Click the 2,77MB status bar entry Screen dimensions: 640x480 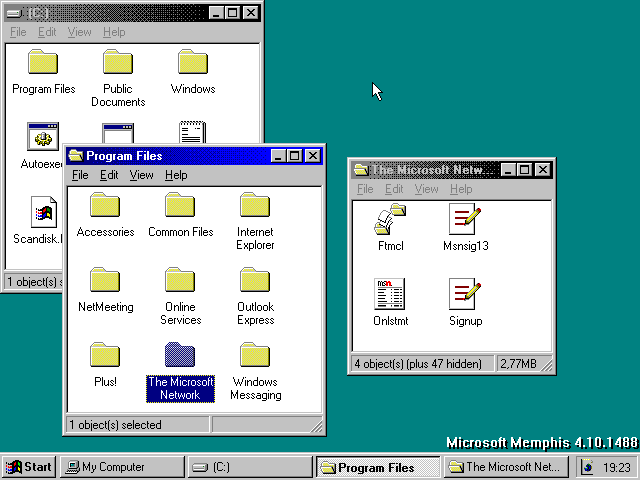[x=518, y=364]
